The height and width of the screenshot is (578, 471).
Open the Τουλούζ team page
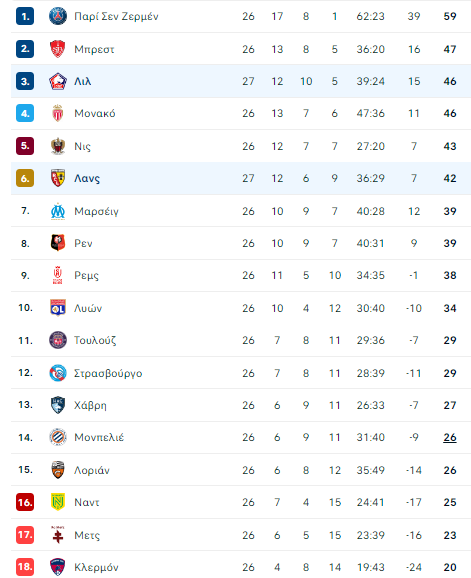tap(95, 340)
